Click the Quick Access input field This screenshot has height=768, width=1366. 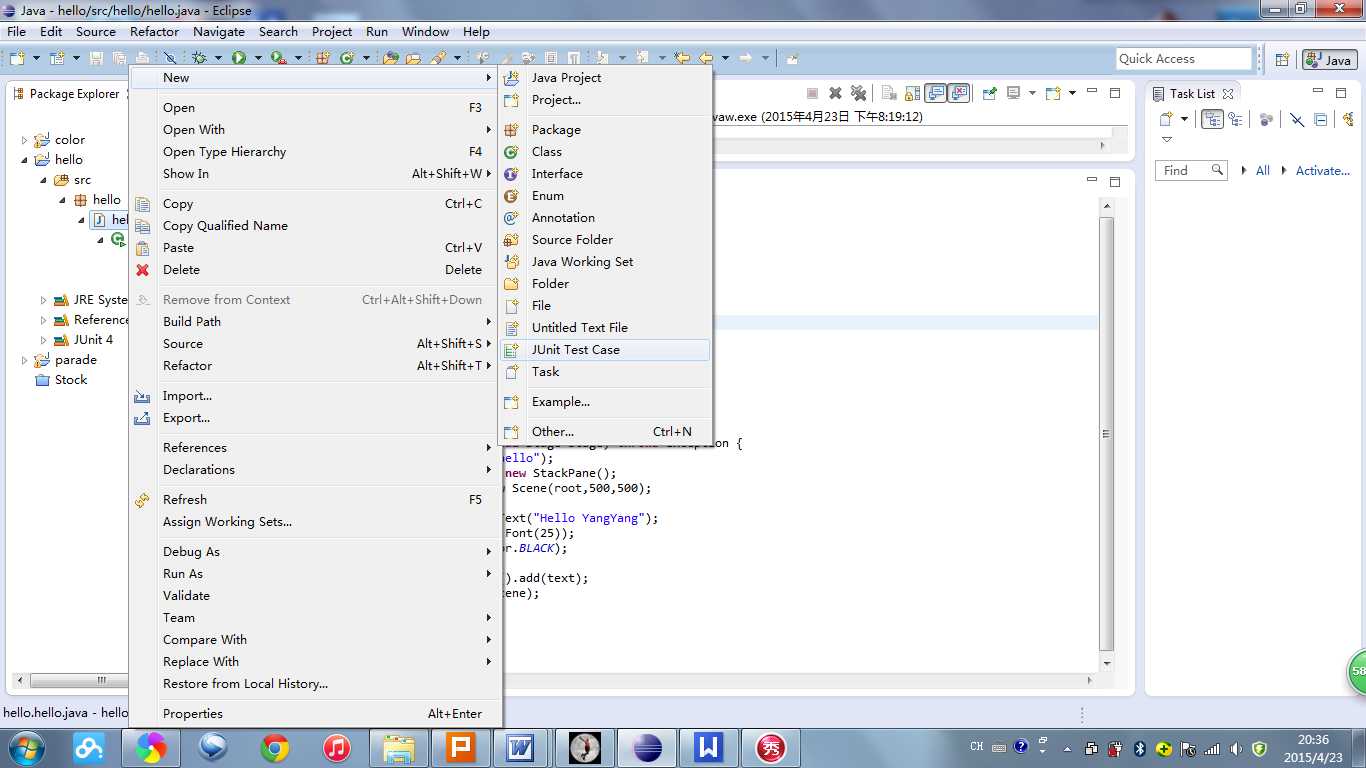tap(1184, 59)
